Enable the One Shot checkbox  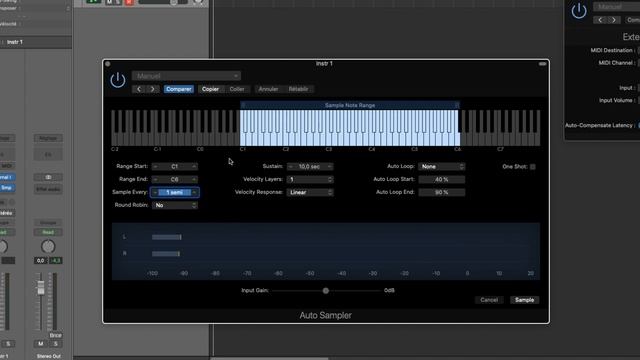tap(533, 167)
